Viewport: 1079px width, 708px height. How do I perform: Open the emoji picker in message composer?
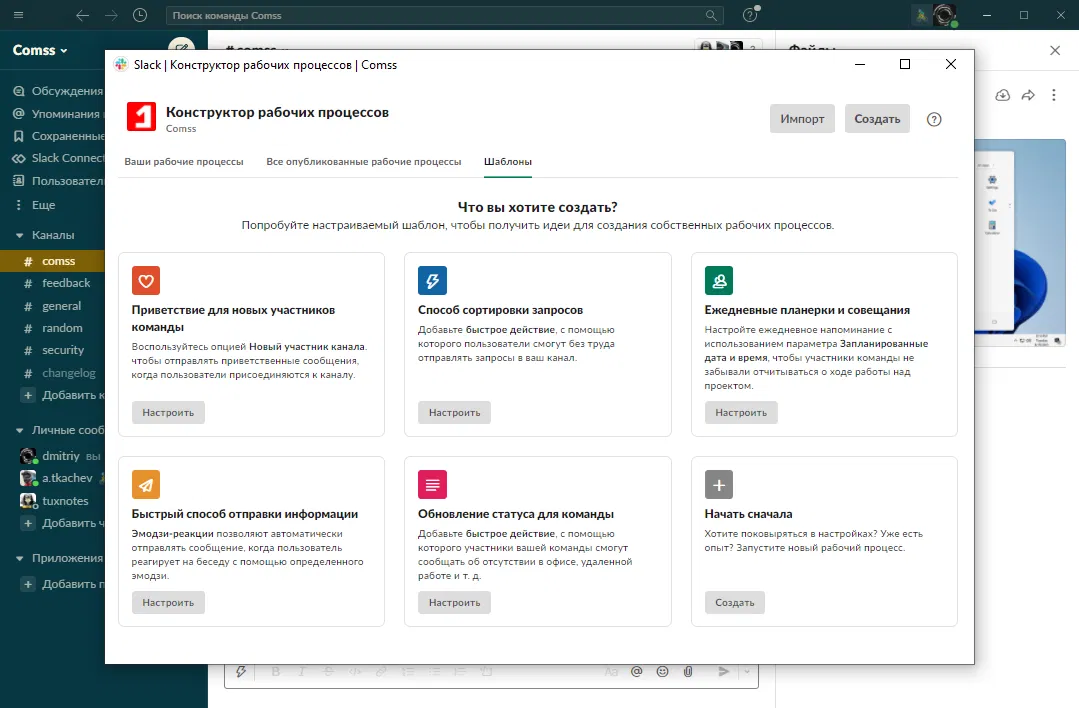(x=662, y=672)
